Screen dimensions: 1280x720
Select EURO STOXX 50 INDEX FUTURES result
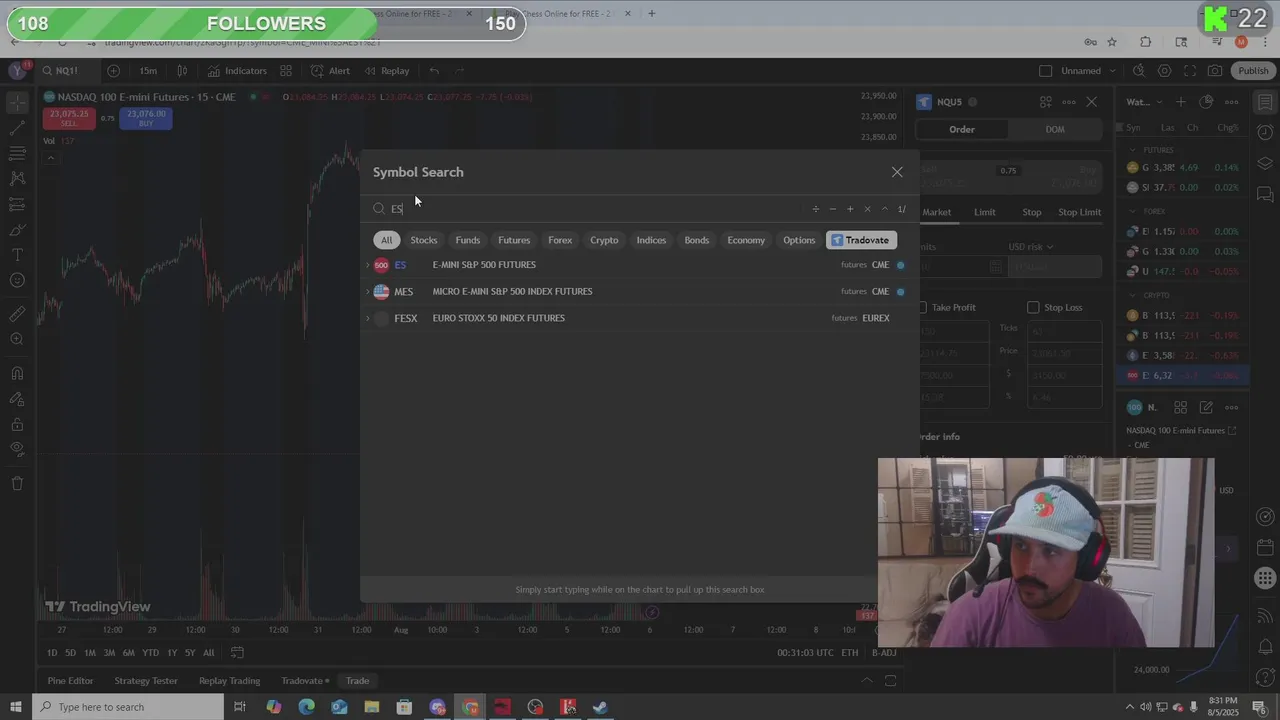click(x=638, y=318)
